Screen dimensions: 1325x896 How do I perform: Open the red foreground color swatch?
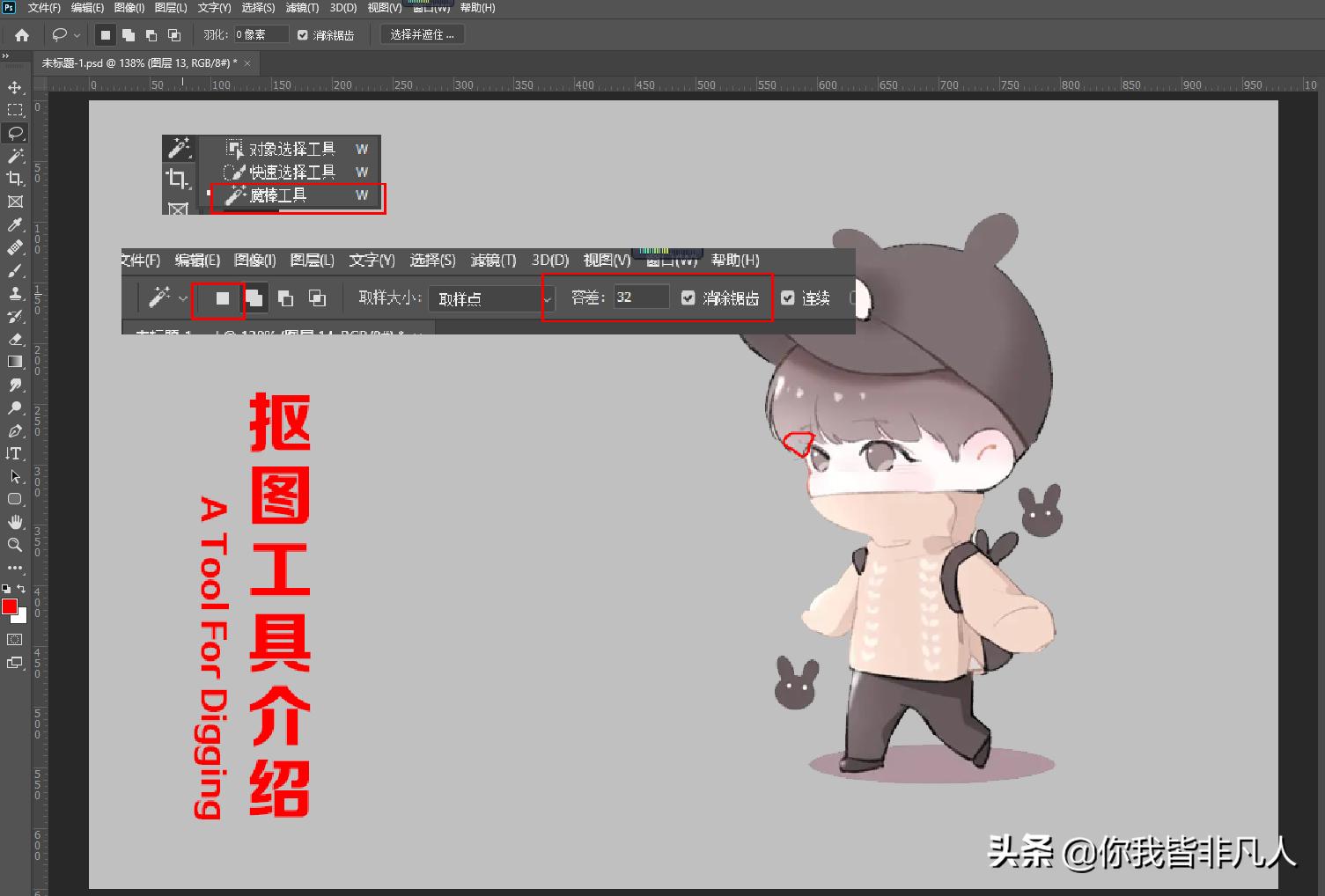pos(11,607)
